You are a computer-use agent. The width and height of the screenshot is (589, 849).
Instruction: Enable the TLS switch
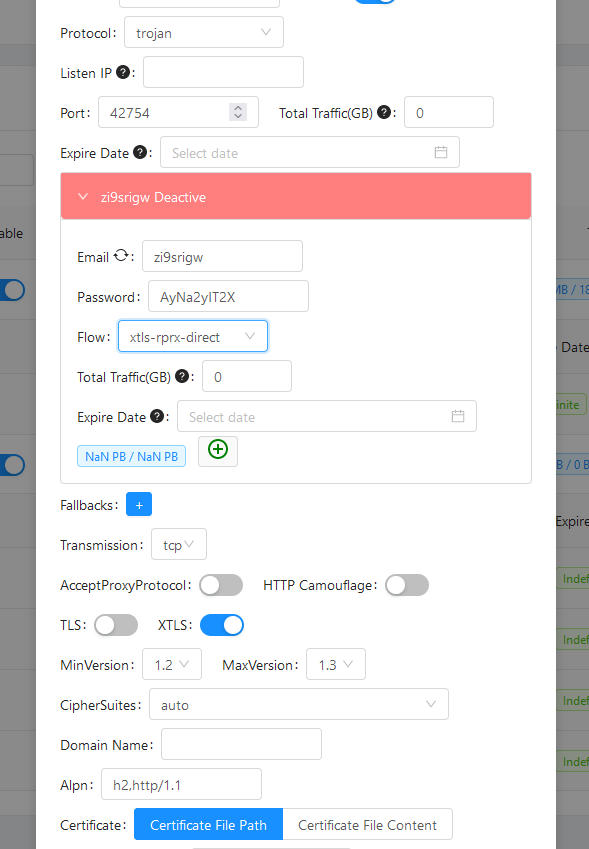pyautogui.click(x=116, y=625)
